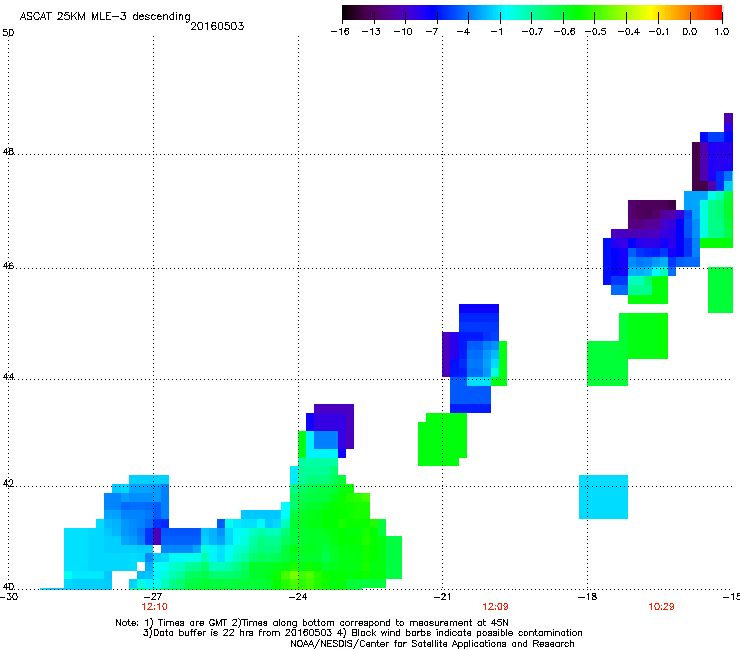Click the longitude -24 axis label

click(298, 597)
